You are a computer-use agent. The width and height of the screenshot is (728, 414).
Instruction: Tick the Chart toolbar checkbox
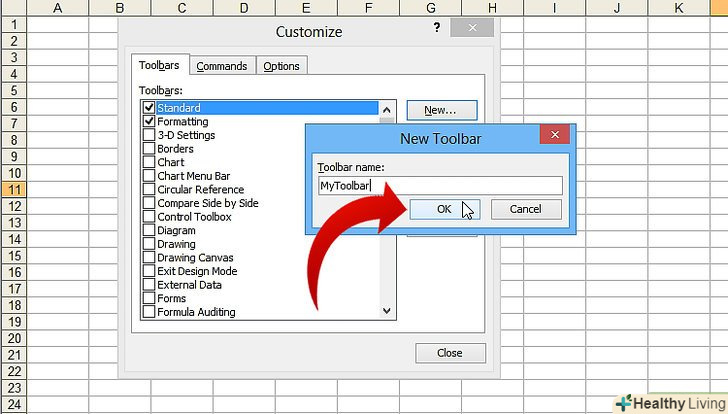(149, 162)
